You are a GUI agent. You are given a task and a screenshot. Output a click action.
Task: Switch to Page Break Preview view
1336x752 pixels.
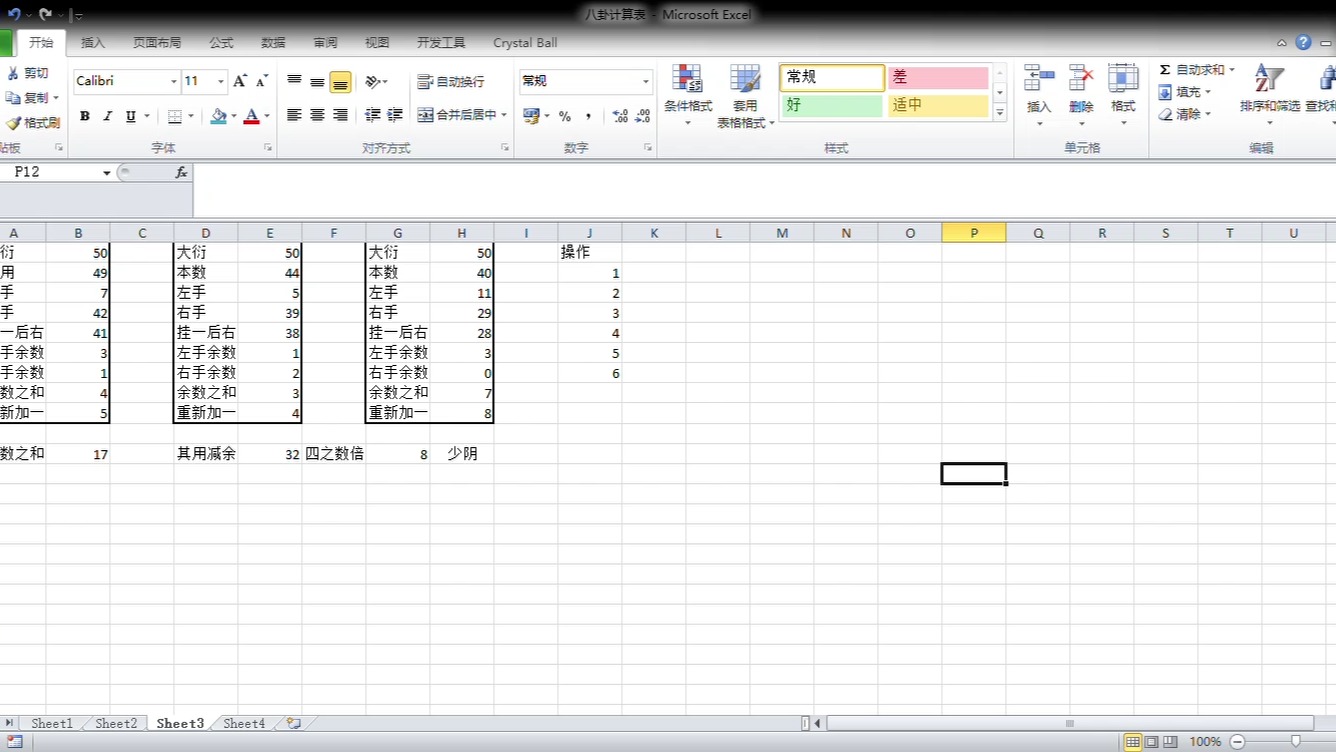coord(1168,742)
